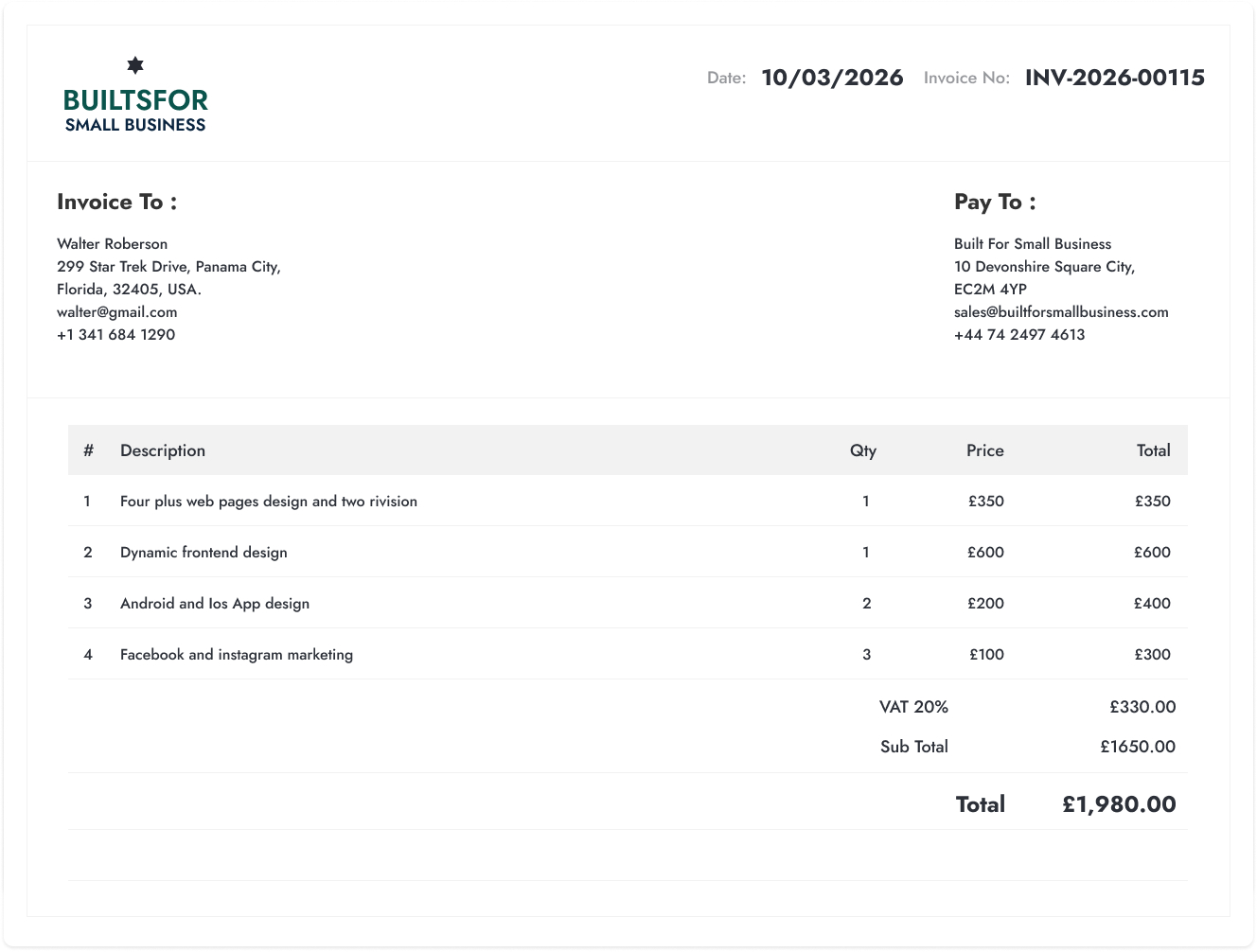
Task: Click address line '299 Star Trek Drive, Panama City,'
Action: [x=168, y=267]
